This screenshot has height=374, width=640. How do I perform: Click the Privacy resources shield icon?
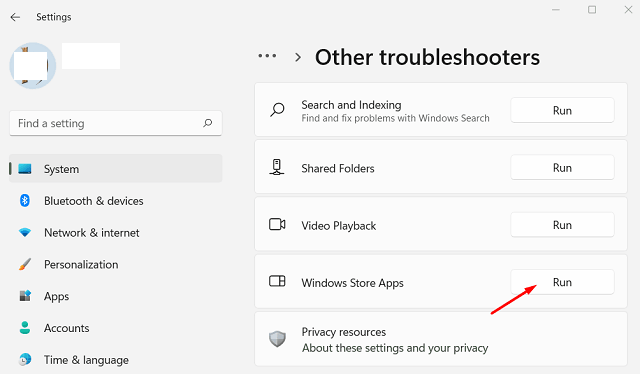coord(277,339)
